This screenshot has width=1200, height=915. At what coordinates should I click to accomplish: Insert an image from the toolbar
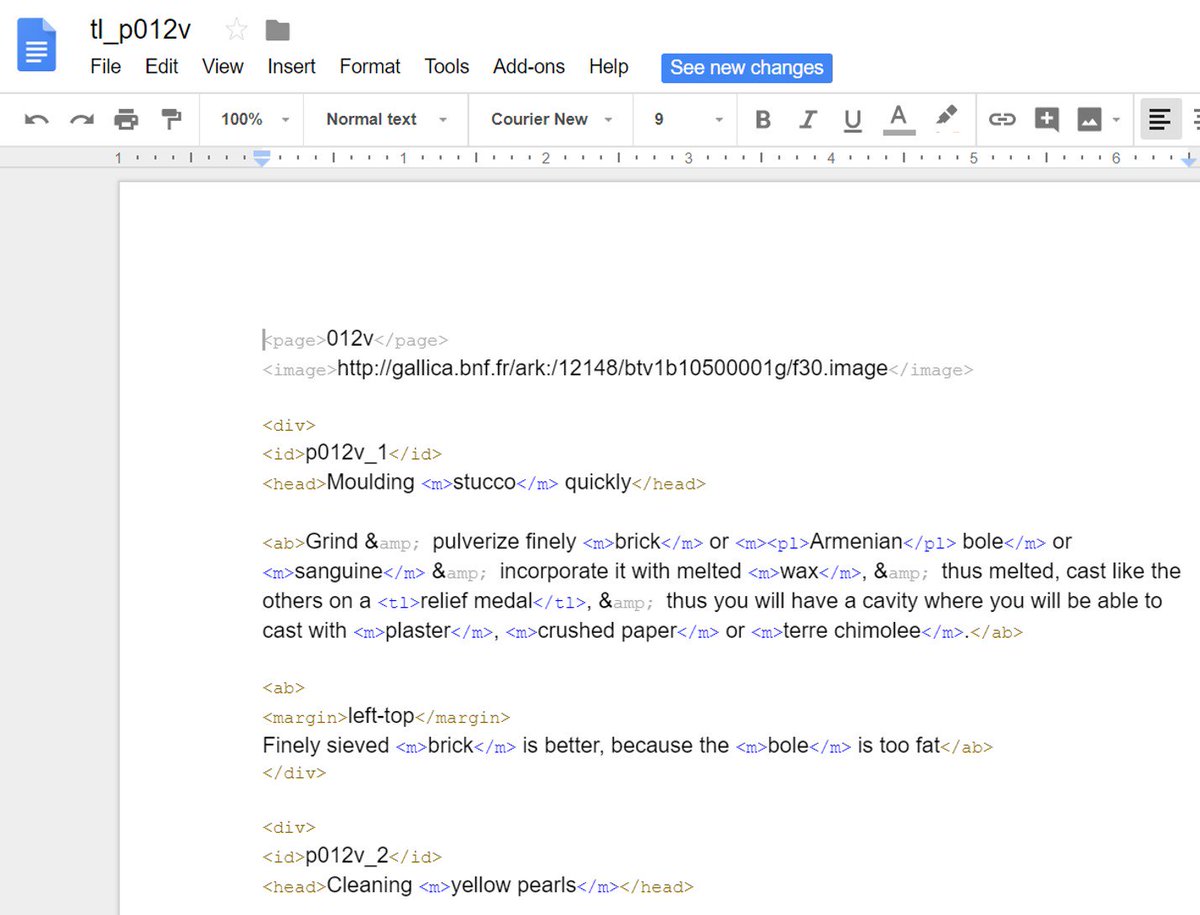[x=1089, y=120]
